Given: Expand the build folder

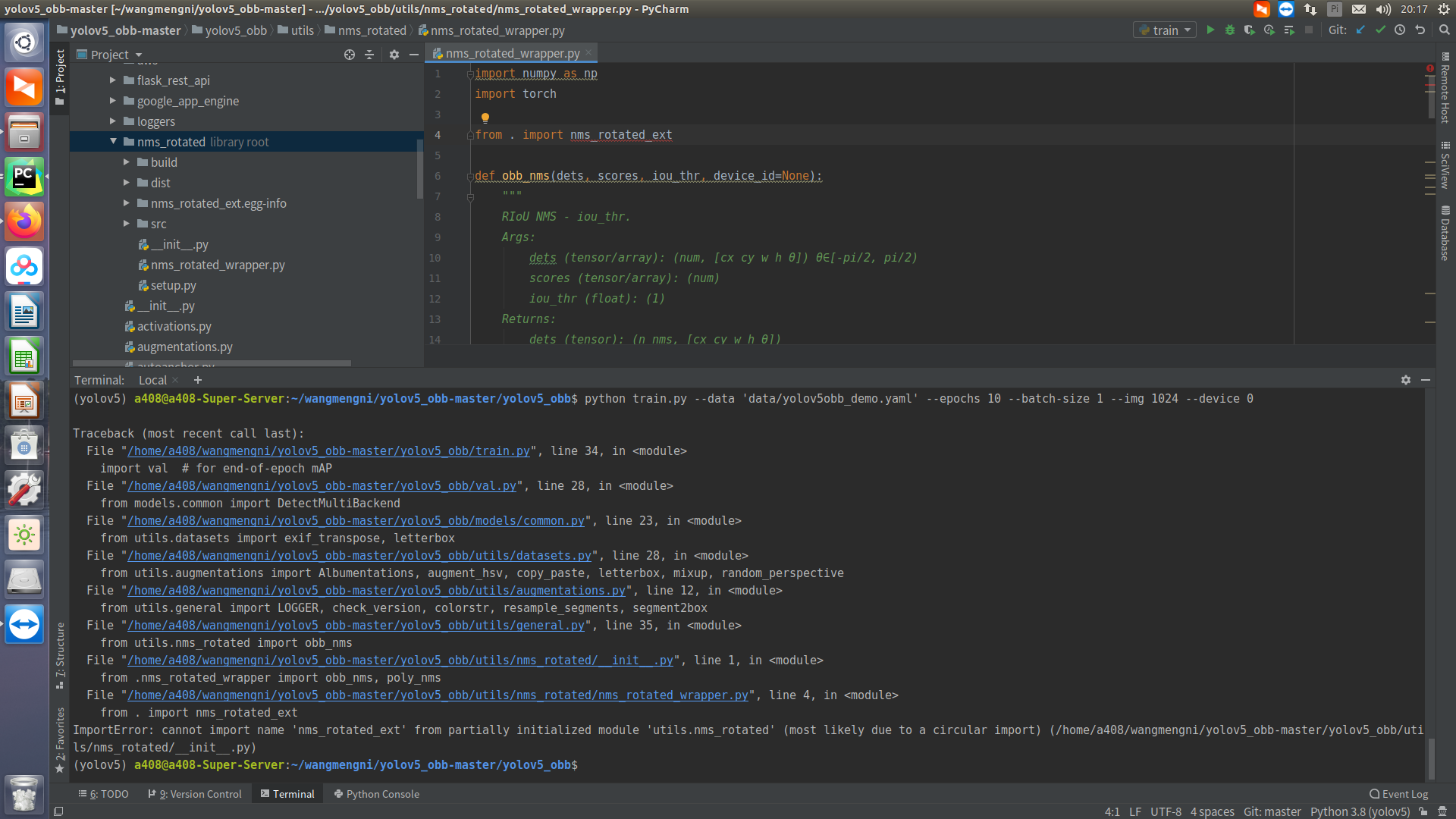Looking at the screenshot, I should click(127, 162).
